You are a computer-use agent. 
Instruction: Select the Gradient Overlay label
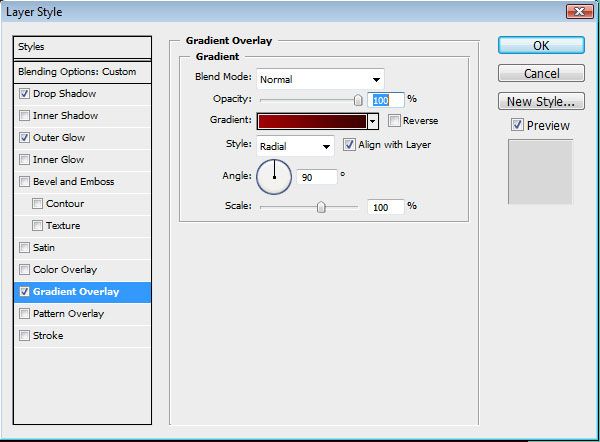76,292
